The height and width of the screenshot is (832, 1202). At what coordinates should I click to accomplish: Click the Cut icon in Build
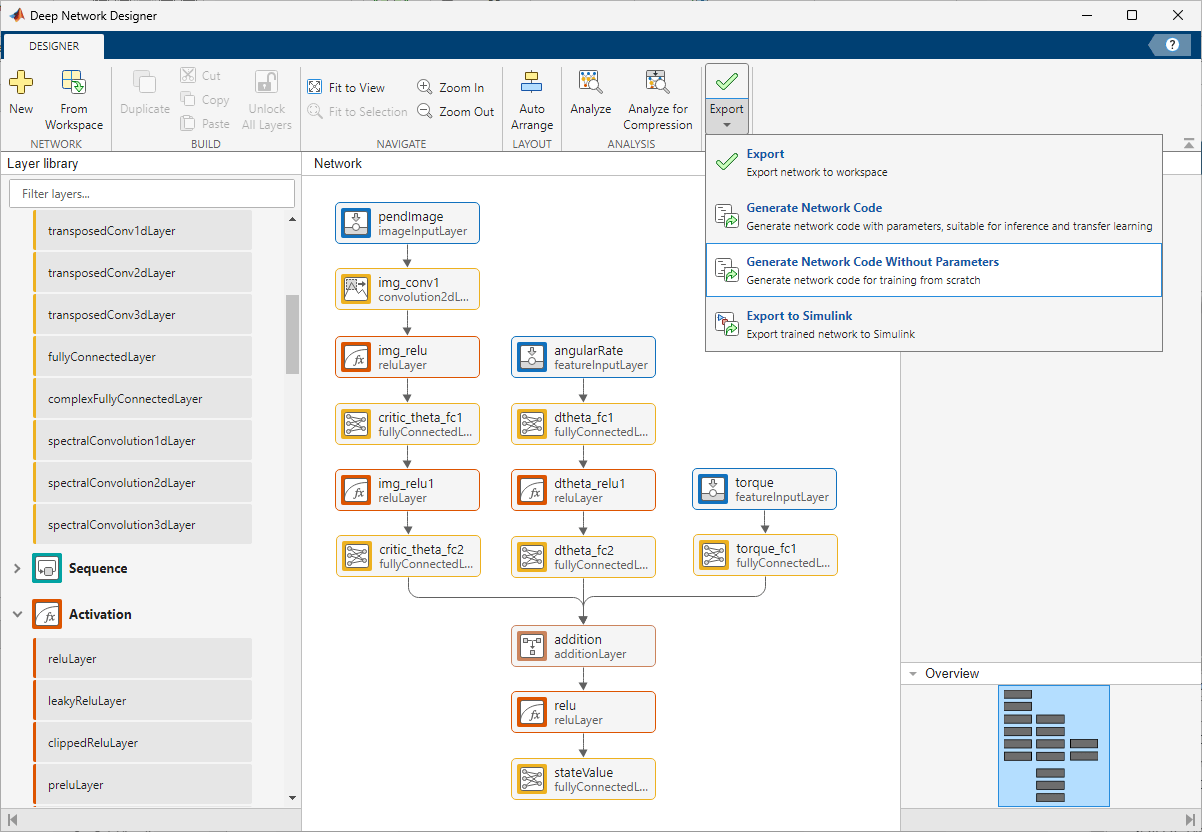188,75
